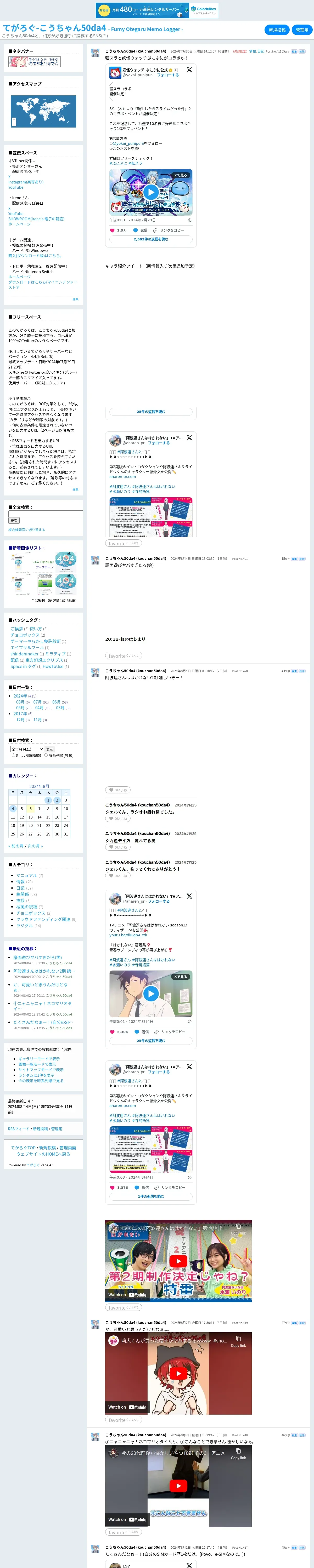The image size is (314, 1568).
Task: Switch to ギャラリーモードで表示
Action: (x=39, y=1059)
